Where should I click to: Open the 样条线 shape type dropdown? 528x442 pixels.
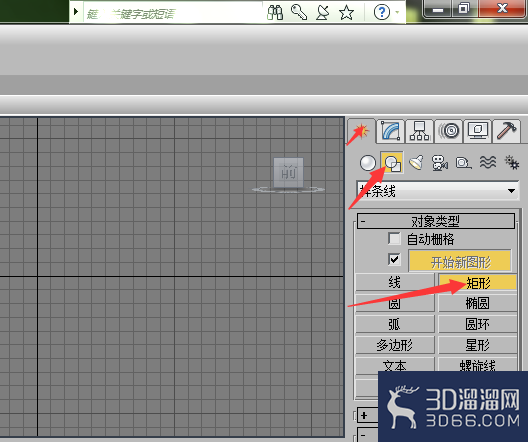438,191
